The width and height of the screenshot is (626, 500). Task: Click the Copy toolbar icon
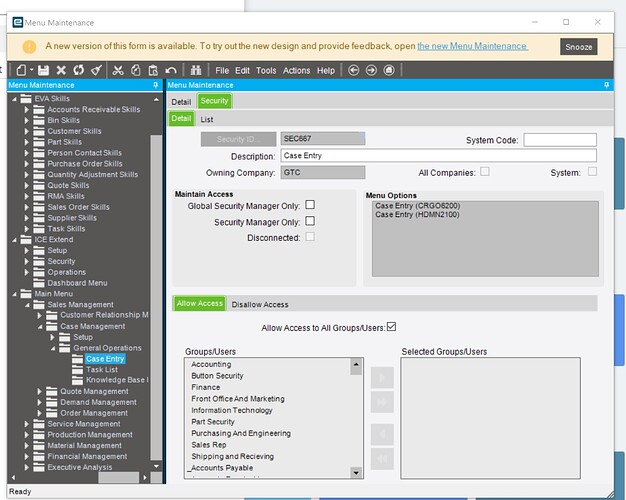point(136,70)
